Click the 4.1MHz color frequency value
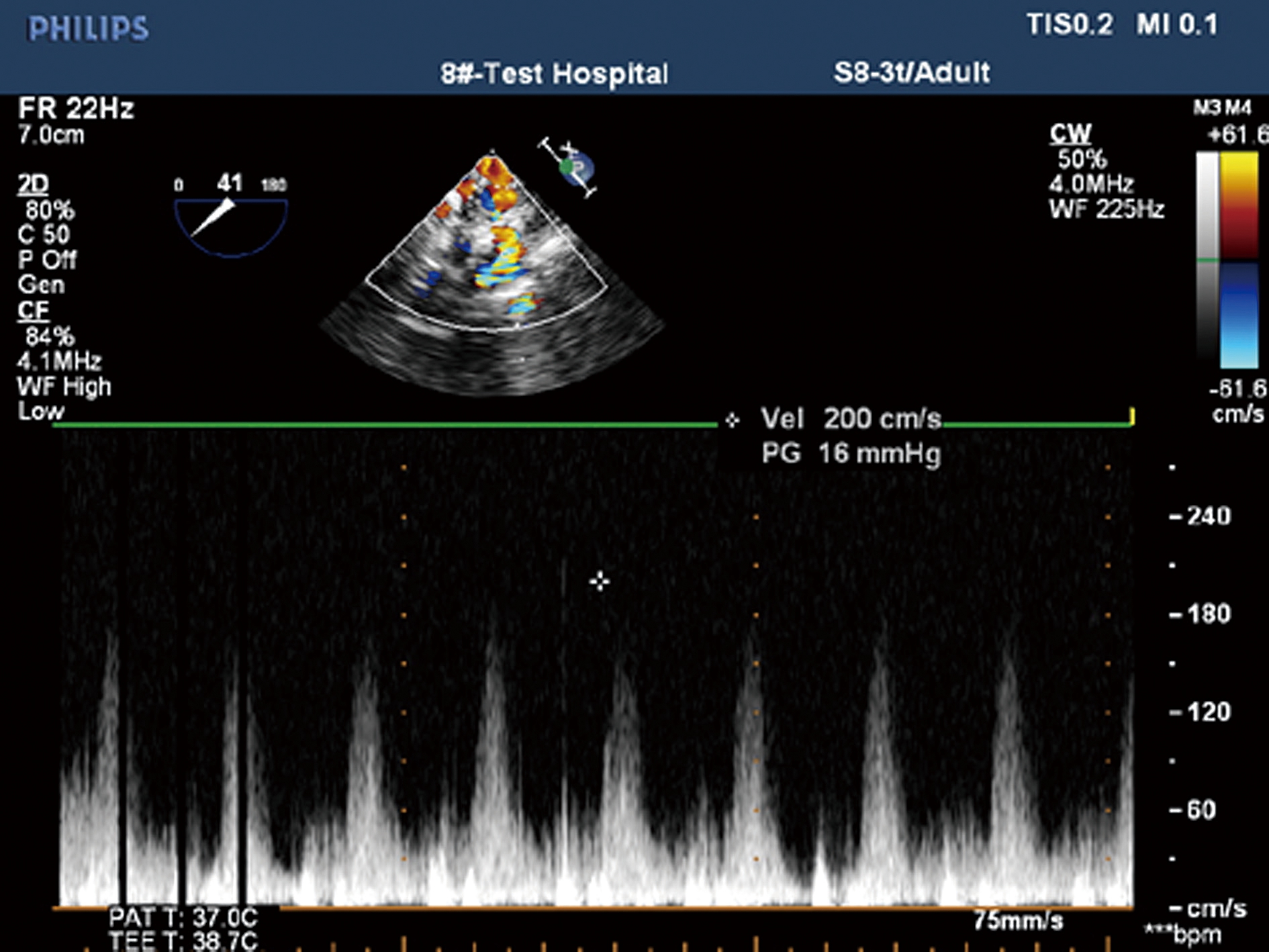The height and width of the screenshot is (952, 1269). [x=59, y=361]
